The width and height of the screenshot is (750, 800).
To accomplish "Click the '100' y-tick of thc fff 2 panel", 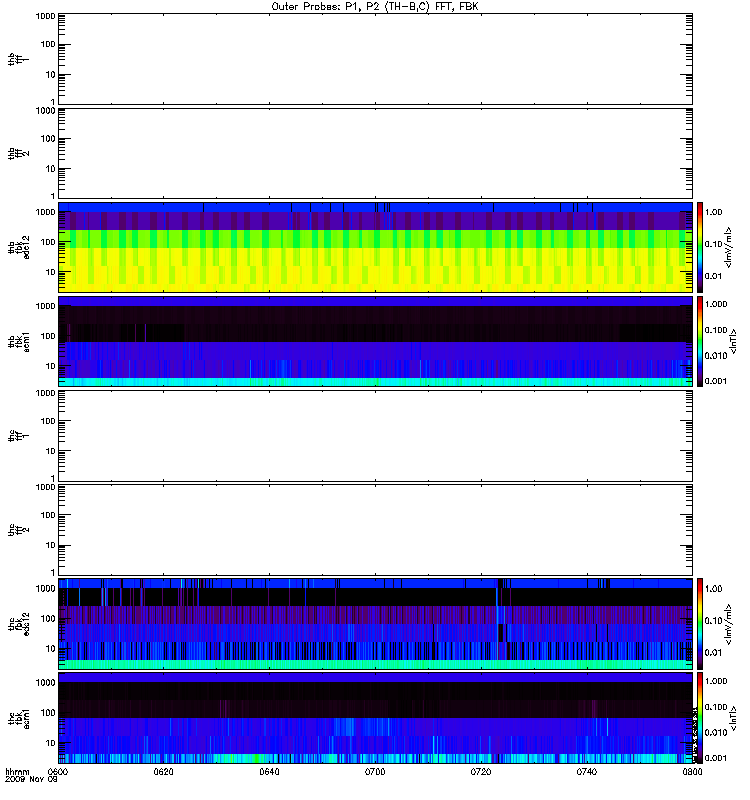I will pos(48,515).
